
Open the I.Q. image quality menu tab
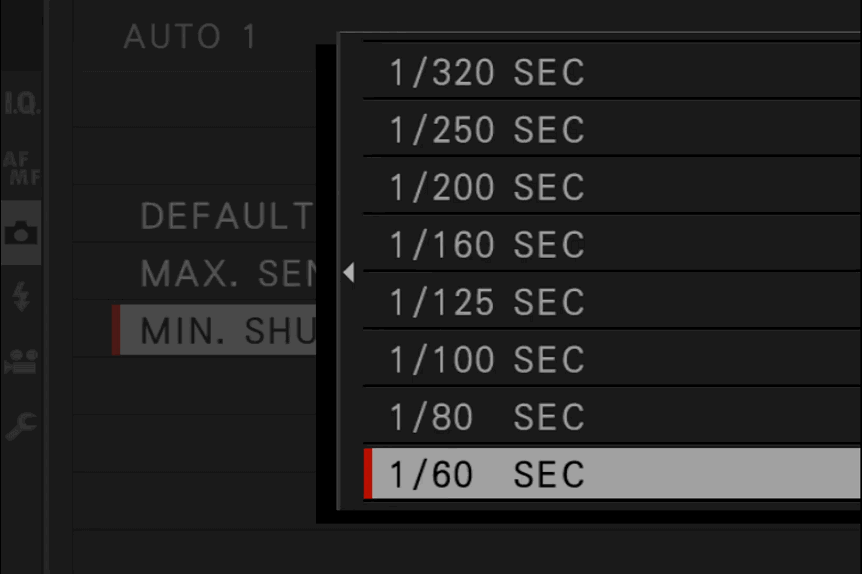point(21,103)
